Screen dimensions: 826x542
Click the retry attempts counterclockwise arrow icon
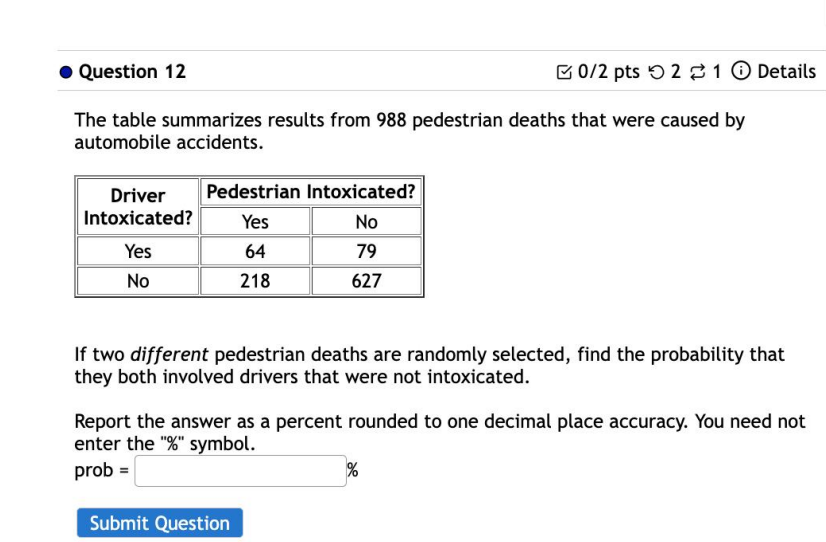click(656, 72)
